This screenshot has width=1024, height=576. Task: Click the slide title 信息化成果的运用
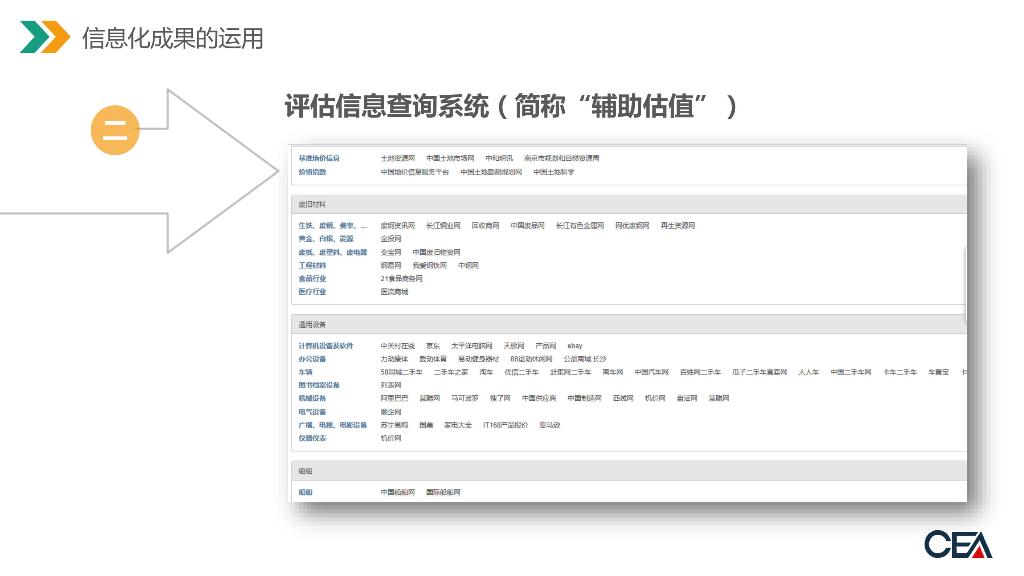click(173, 39)
